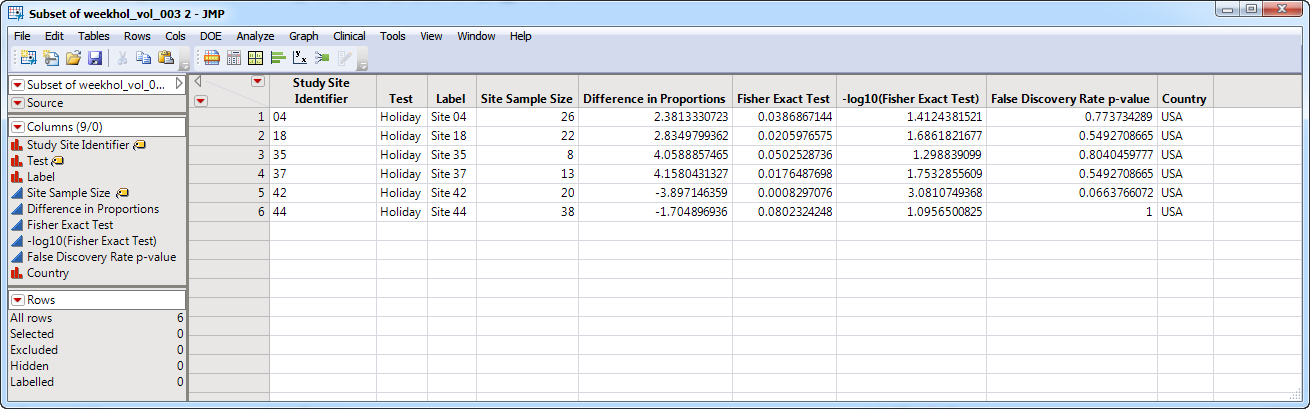Click the Copy icon in the toolbar

click(145, 58)
